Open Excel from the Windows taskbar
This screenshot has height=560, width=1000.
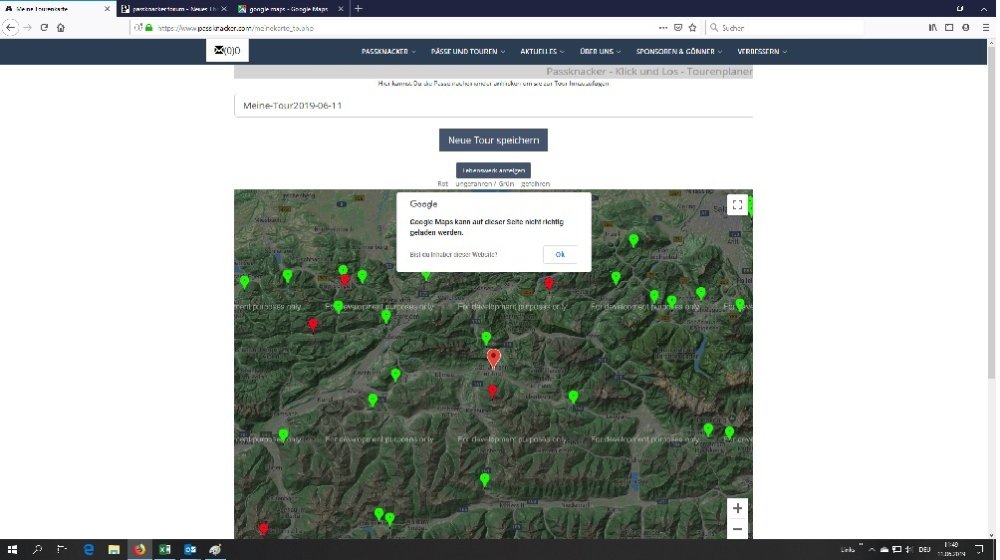(164, 549)
